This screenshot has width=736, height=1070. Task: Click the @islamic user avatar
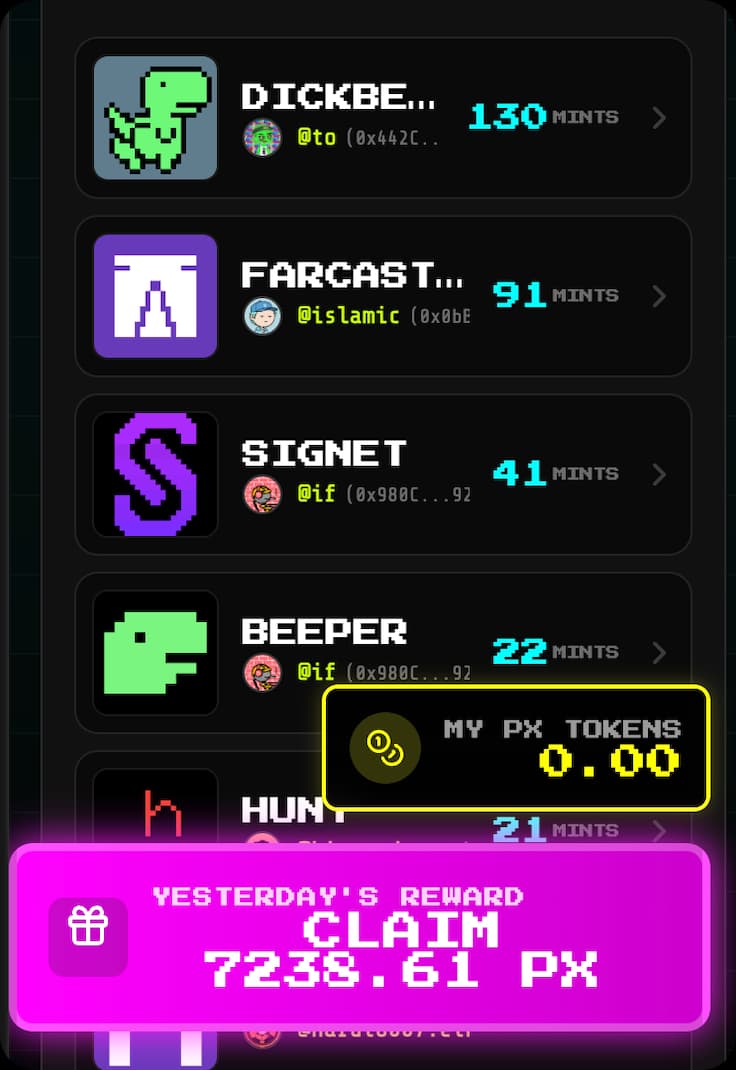click(x=263, y=316)
